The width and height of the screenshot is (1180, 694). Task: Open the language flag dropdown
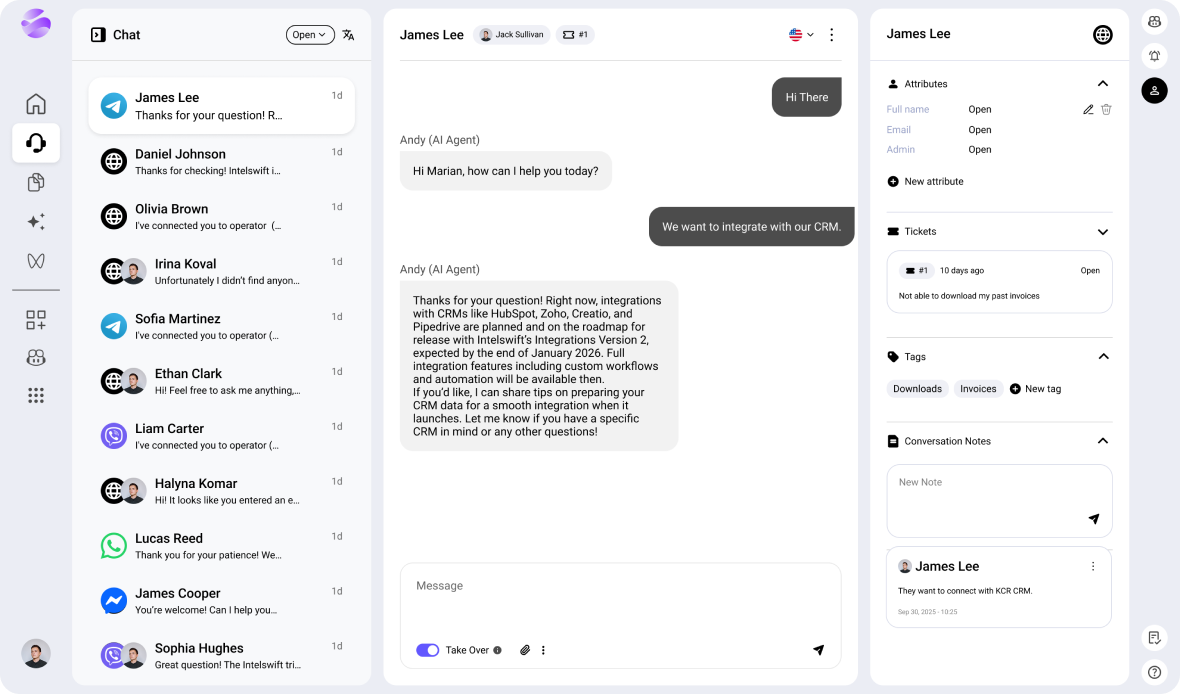tap(801, 35)
